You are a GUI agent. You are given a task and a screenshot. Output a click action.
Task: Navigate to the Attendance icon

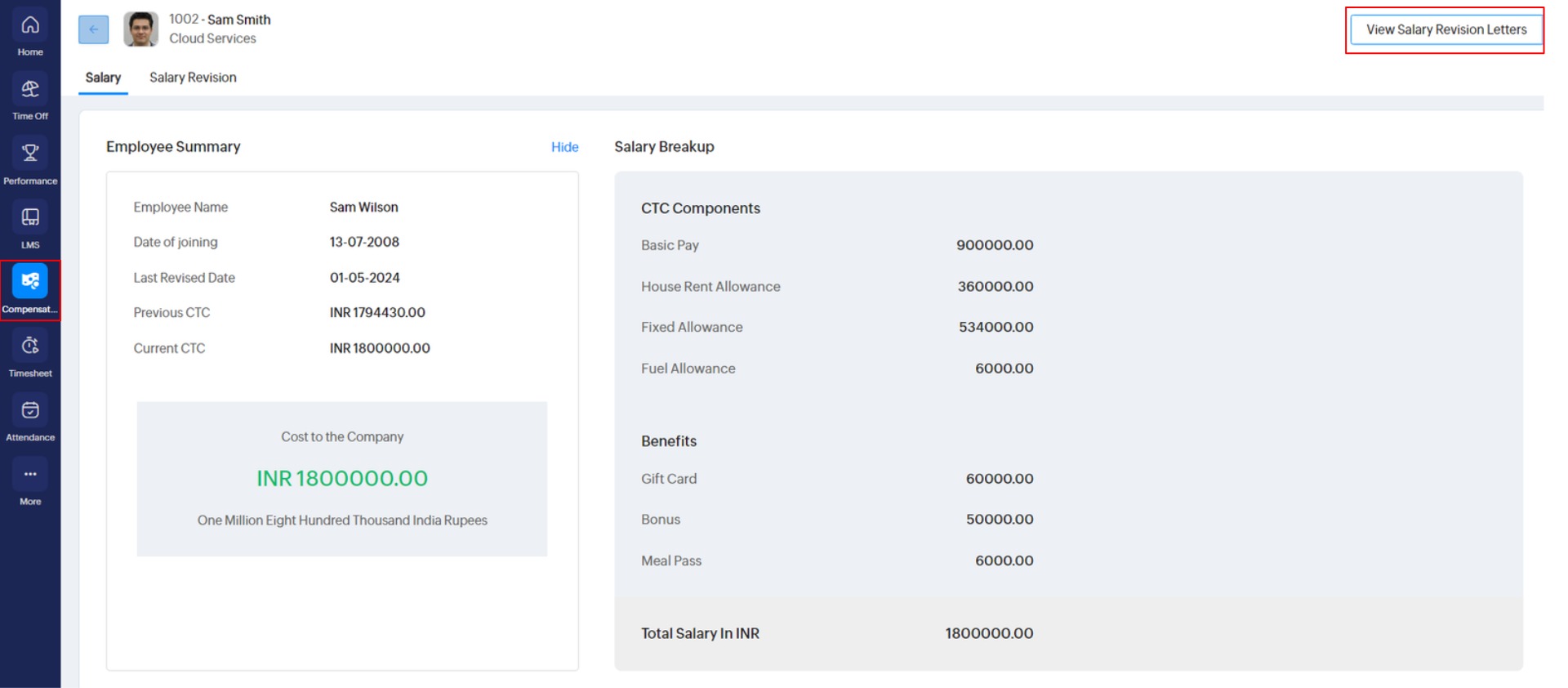(x=30, y=411)
